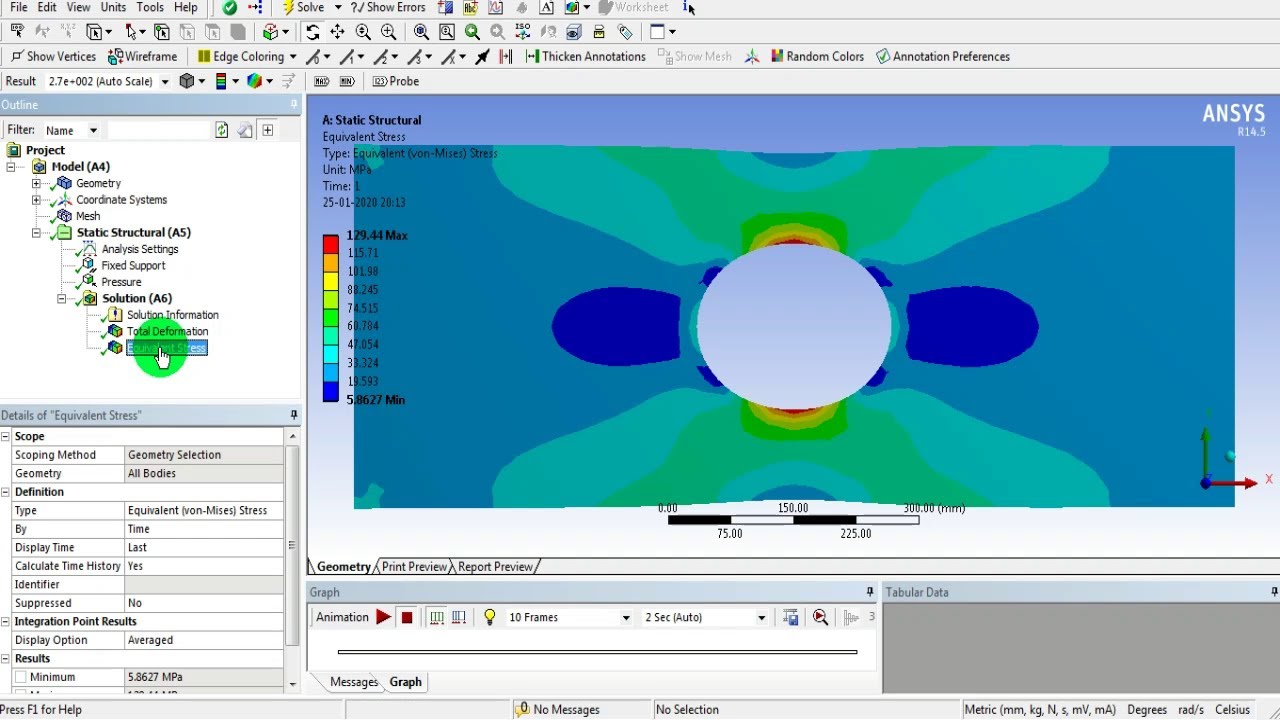1280x720 pixels.
Task: Click the Solve lightning button
Action: click(303, 7)
